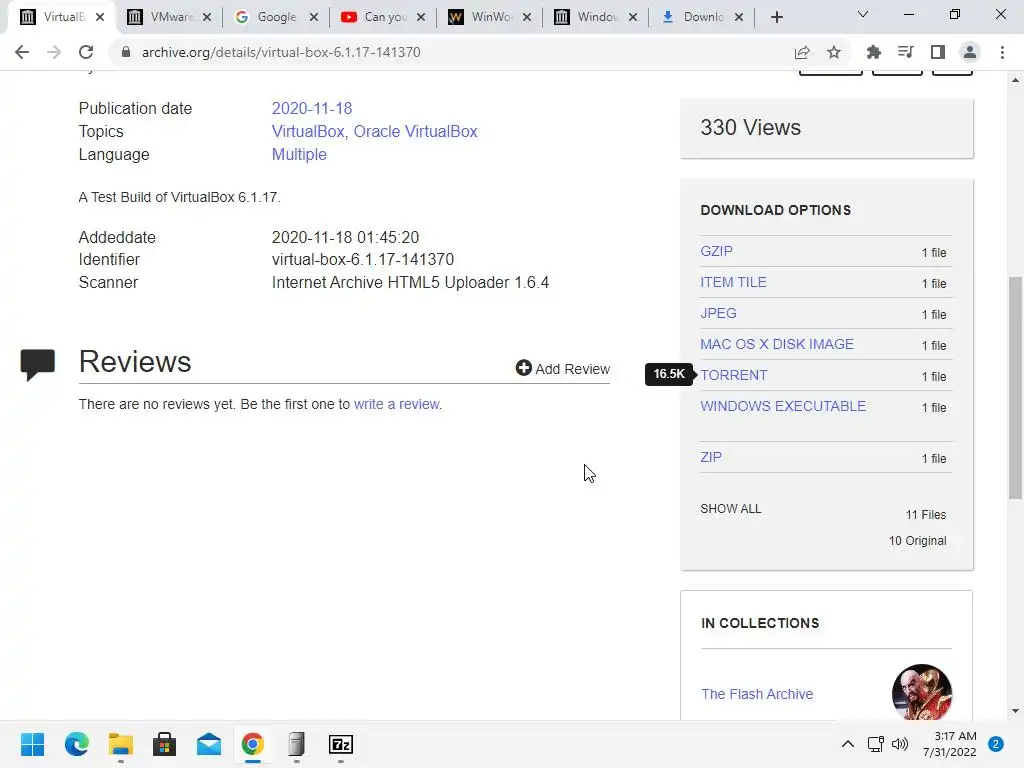This screenshot has height=768, width=1024.
Task: Open Microsoft Store from taskbar
Action: pos(165,744)
